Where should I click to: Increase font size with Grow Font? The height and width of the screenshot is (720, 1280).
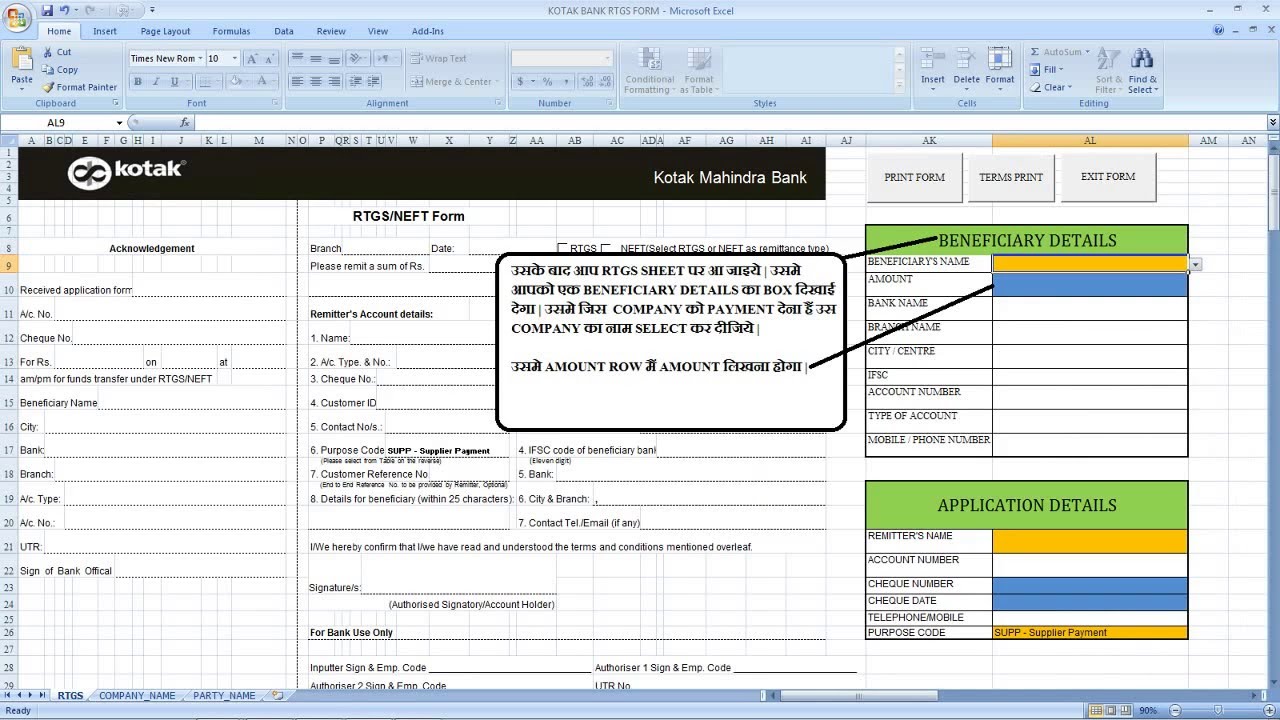coord(251,59)
